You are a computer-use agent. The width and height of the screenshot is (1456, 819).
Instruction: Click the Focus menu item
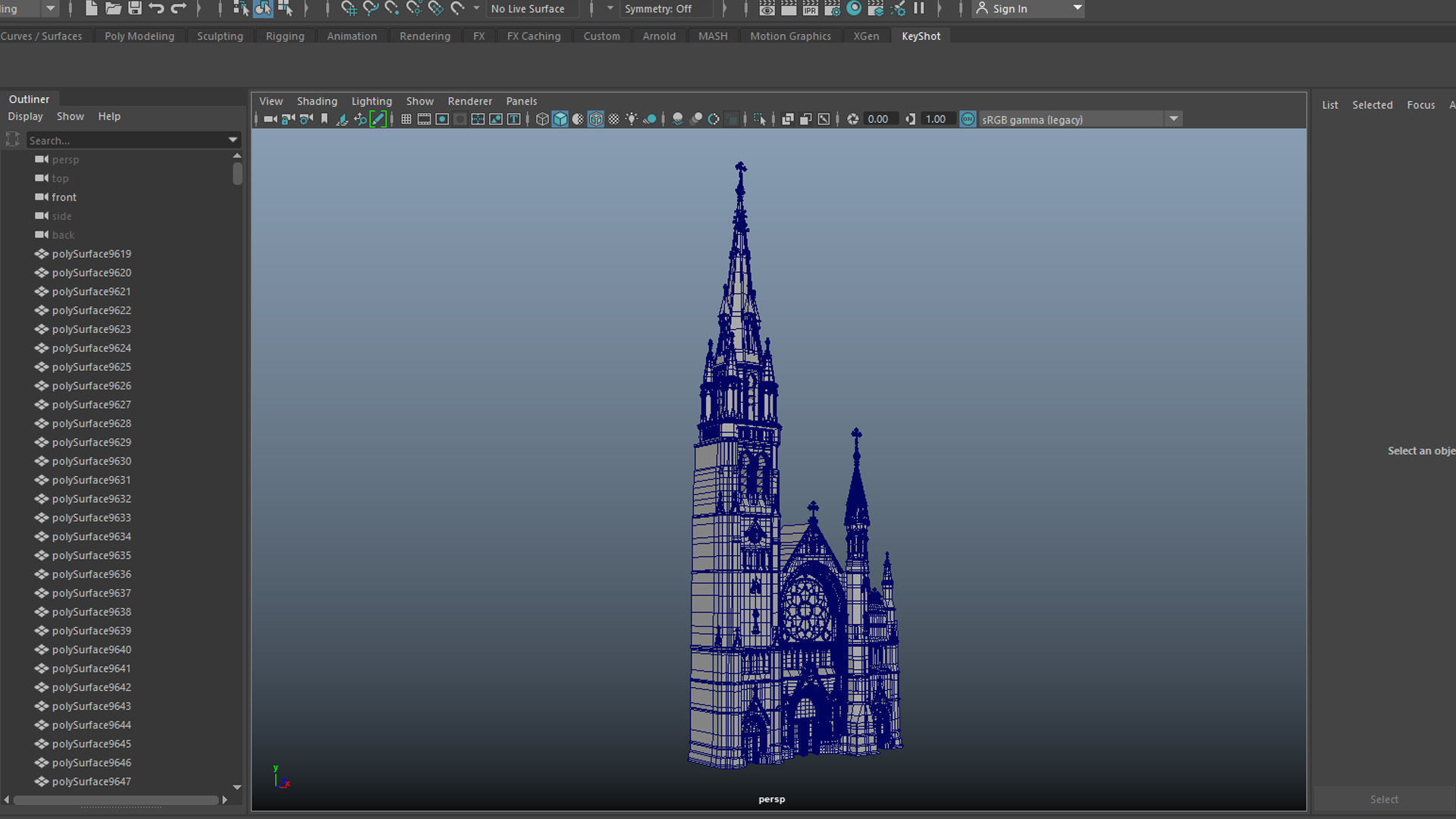point(1420,105)
